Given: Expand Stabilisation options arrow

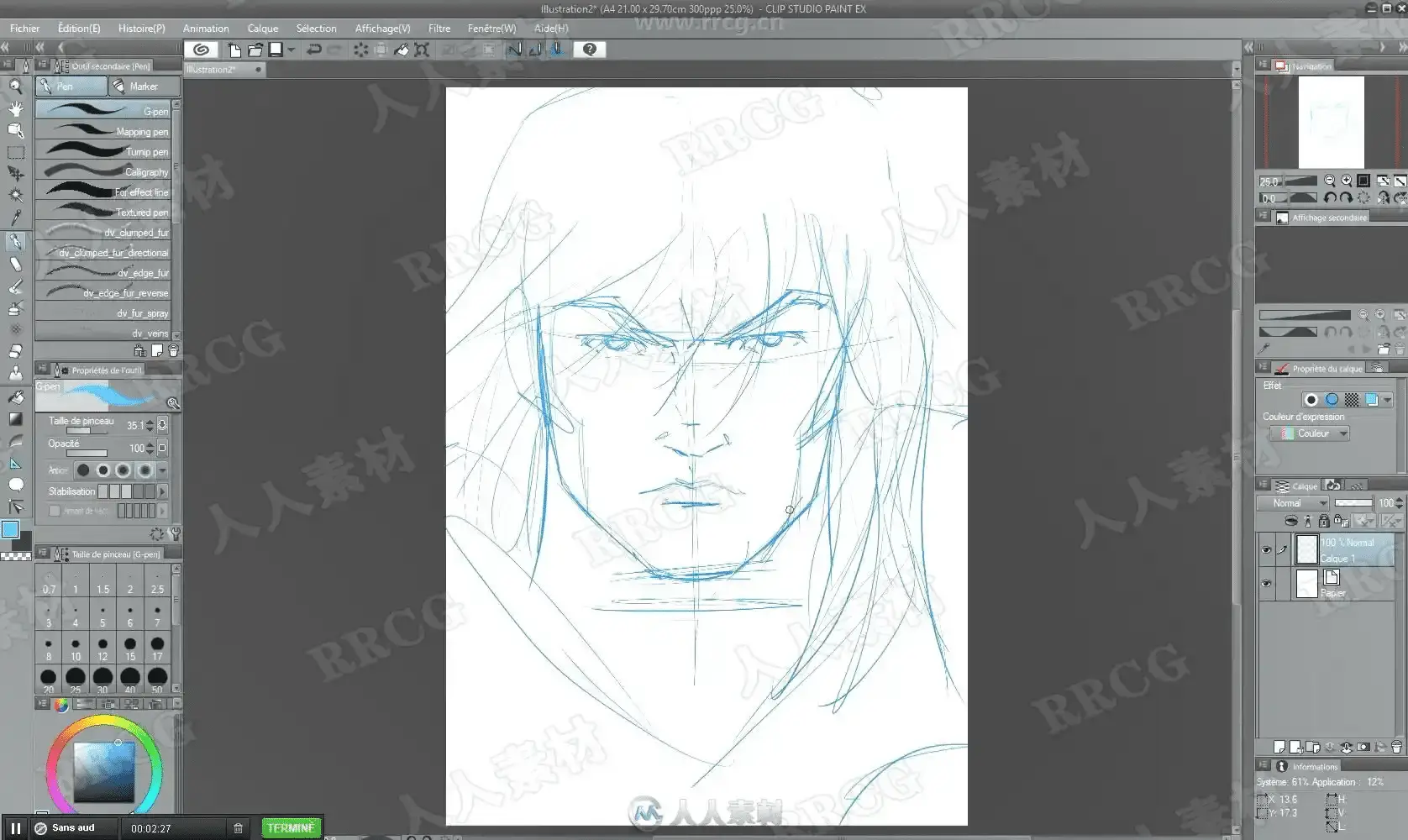Looking at the screenshot, I should tap(163, 491).
